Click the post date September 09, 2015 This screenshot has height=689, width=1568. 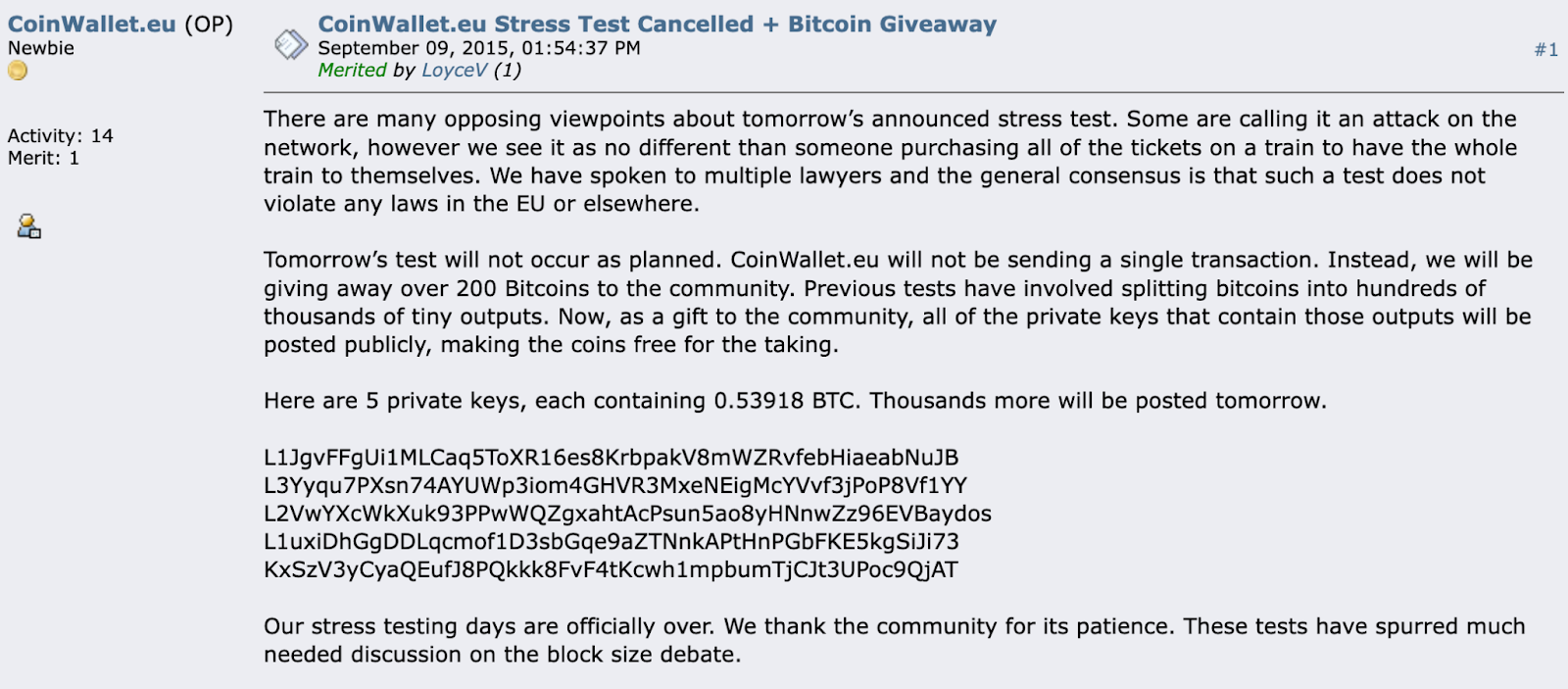pos(479,48)
